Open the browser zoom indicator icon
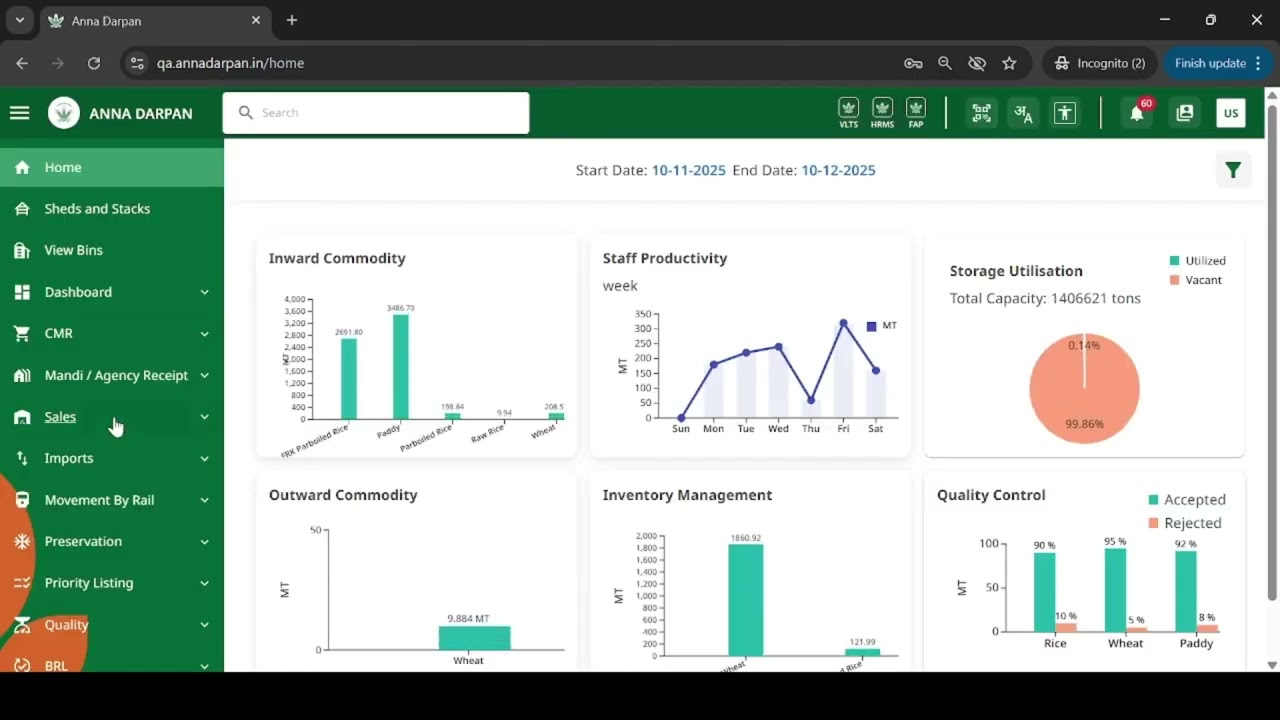 [945, 63]
